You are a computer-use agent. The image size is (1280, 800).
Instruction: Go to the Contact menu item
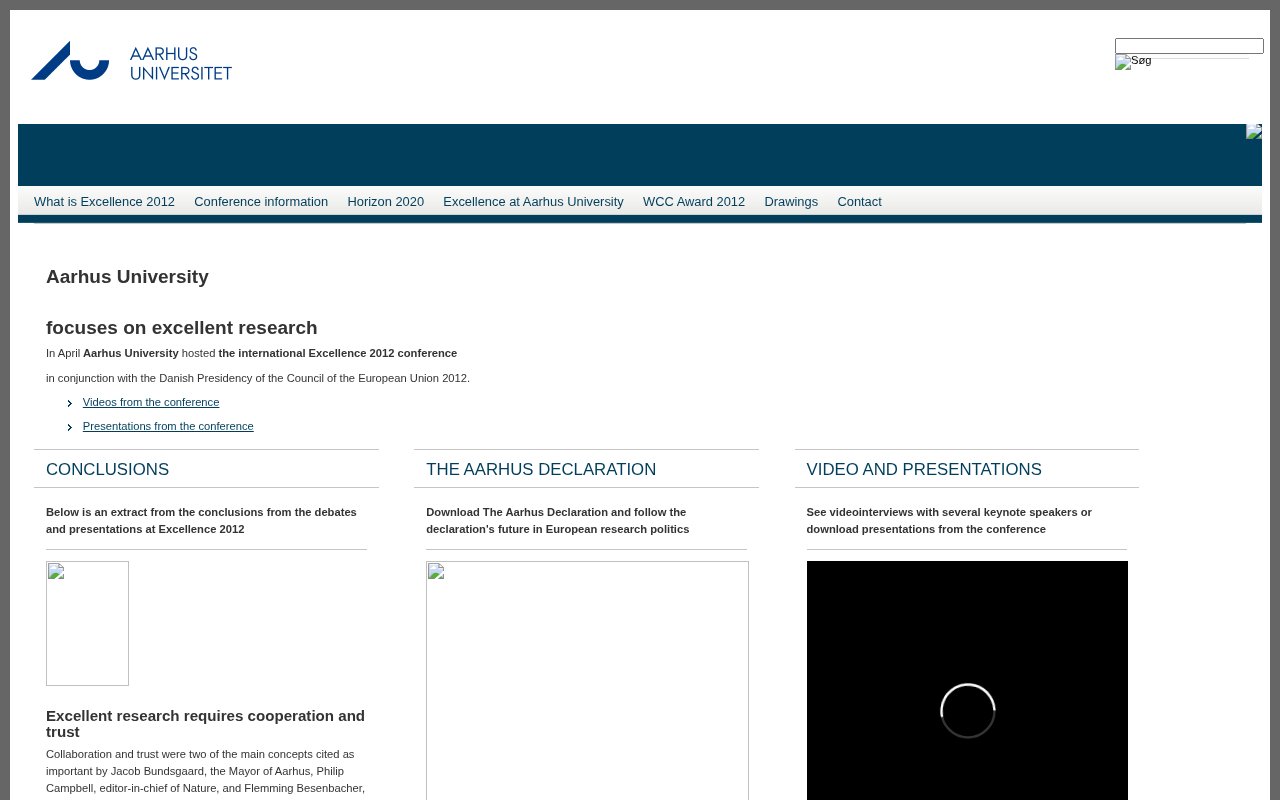pos(859,202)
